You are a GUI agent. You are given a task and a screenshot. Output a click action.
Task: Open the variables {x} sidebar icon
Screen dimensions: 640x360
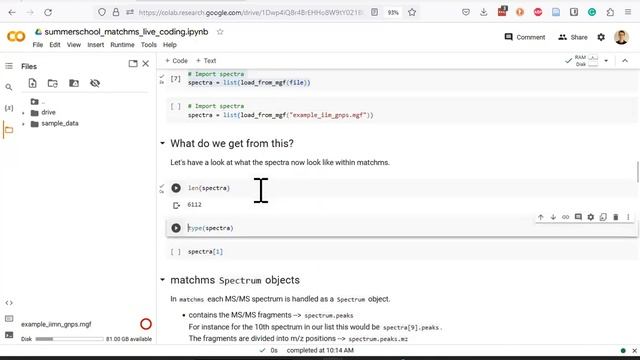click(9, 108)
